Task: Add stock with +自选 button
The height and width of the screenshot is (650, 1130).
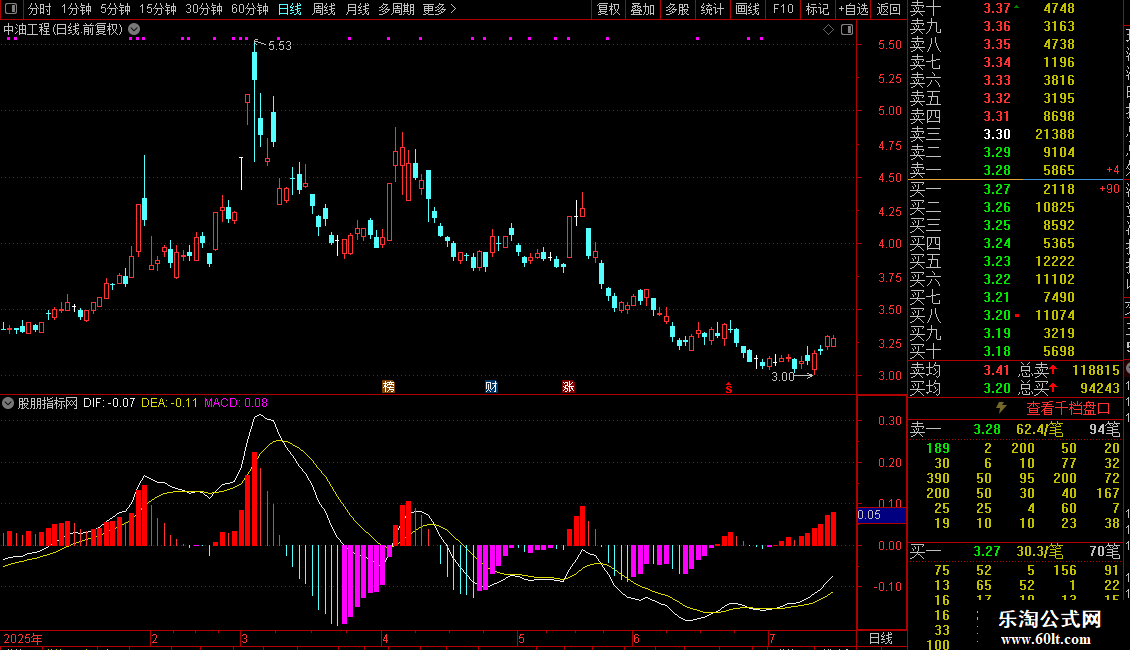Action: [x=853, y=9]
